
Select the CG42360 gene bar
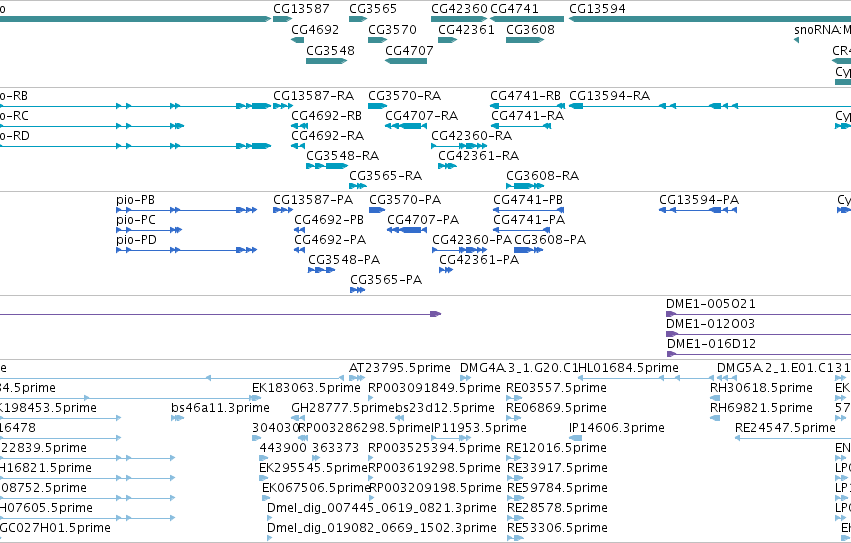pyautogui.click(x=459, y=19)
